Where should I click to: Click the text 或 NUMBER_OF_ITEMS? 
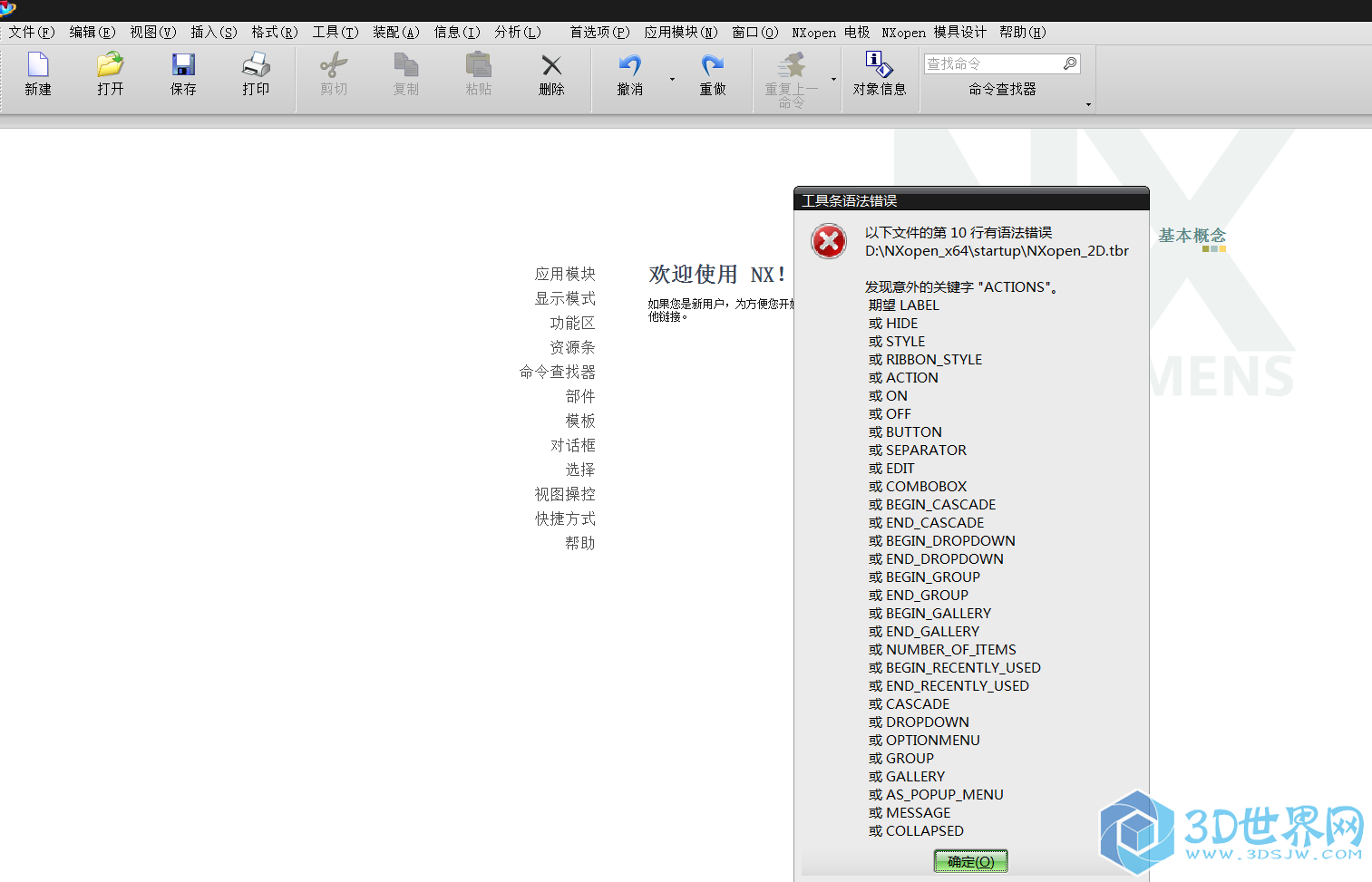pyautogui.click(x=942, y=650)
